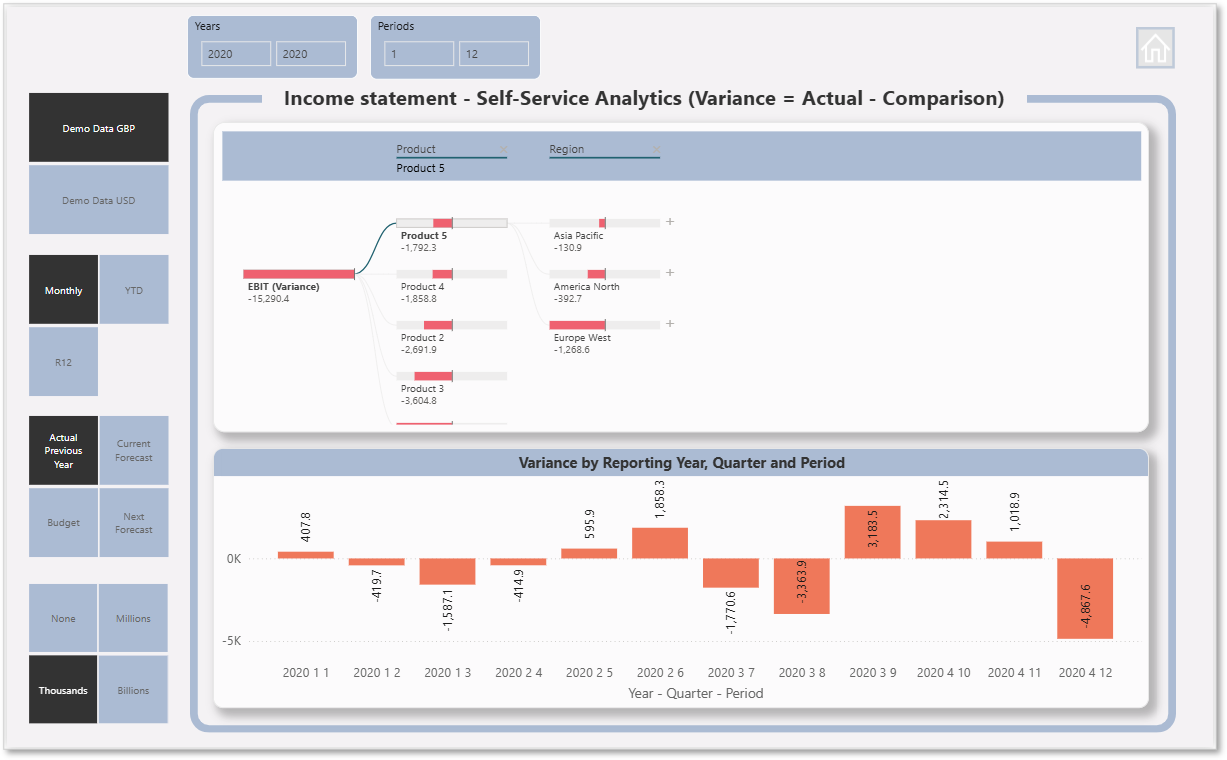Click the 2020 2 5 bar (595.9)
Image resolution: width=1227 pixels, height=760 pixels.
point(589,553)
